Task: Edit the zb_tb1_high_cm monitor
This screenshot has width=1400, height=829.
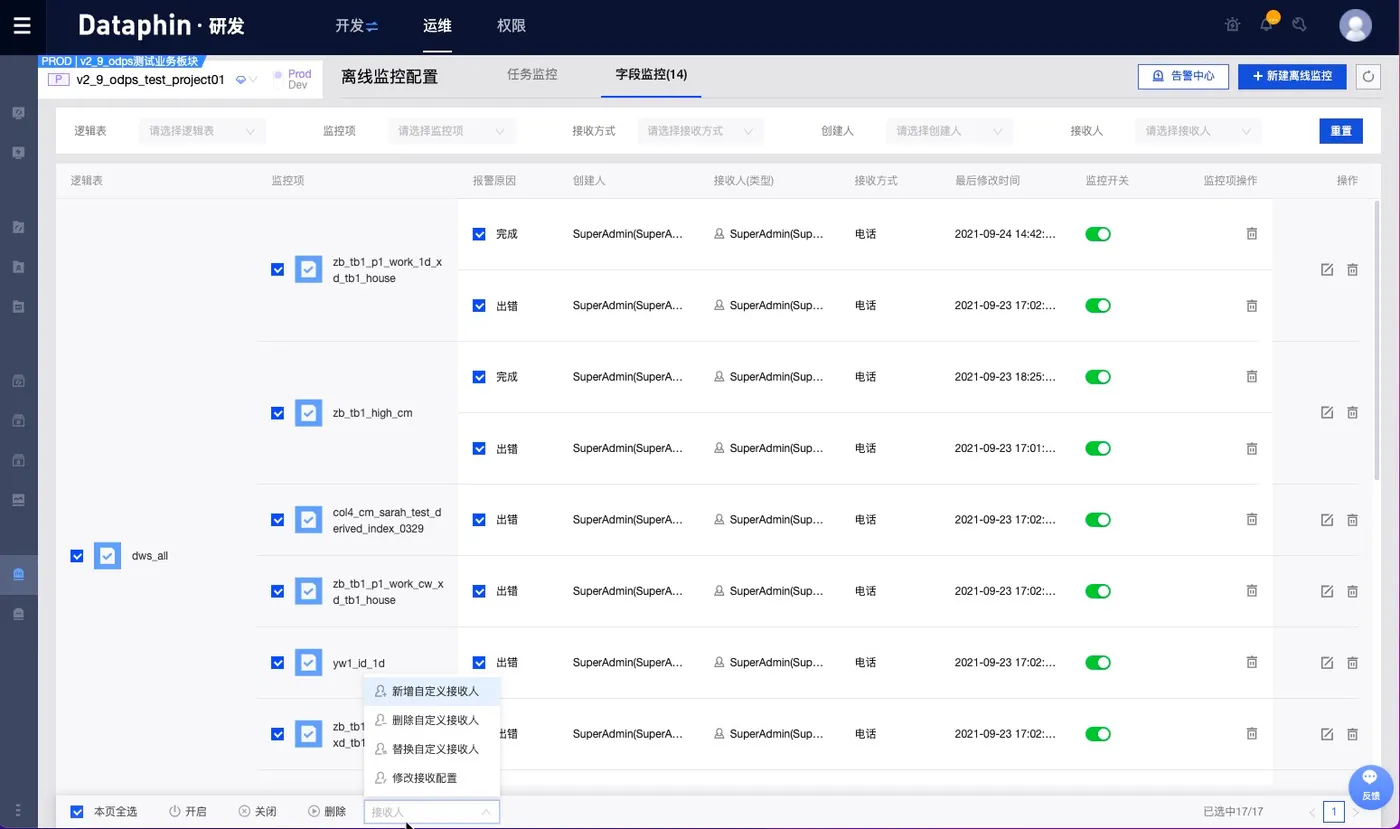Action: pyautogui.click(x=1327, y=412)
